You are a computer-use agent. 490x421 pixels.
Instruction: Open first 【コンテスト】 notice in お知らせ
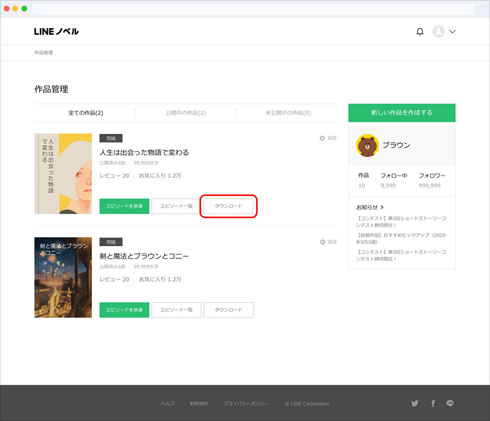click(x=401, y=222)
